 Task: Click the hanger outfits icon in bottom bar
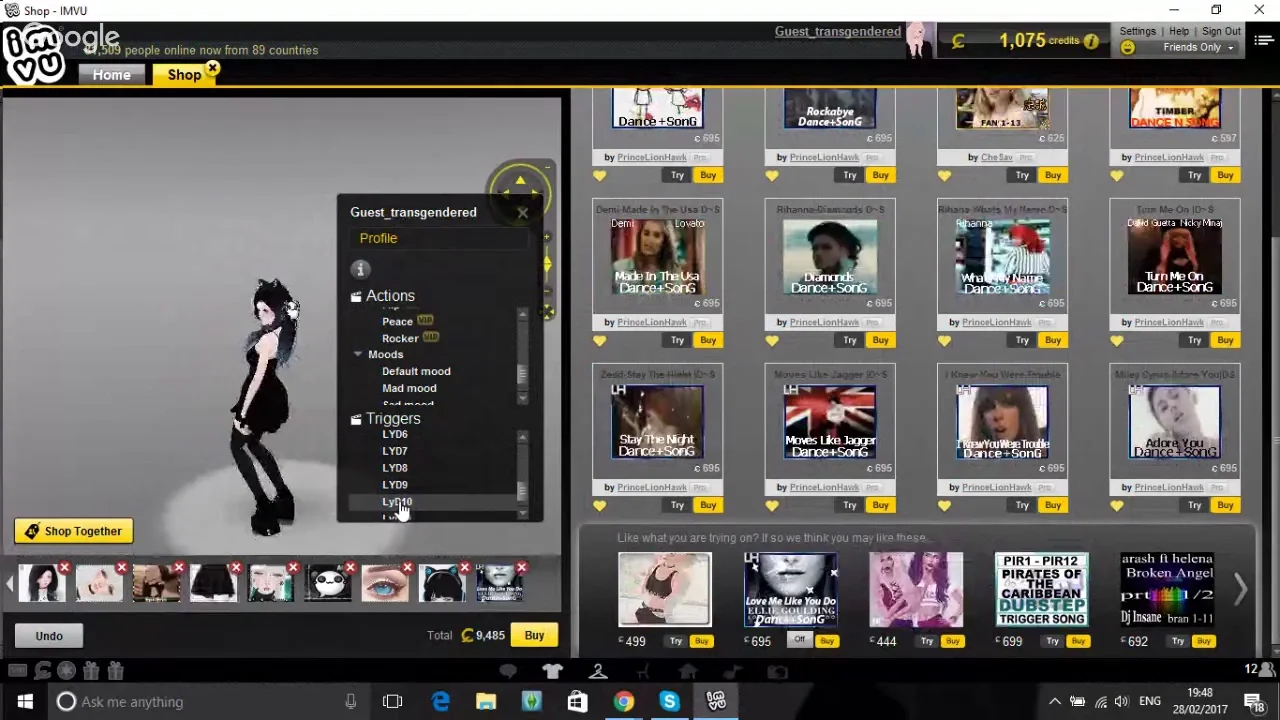598,672
